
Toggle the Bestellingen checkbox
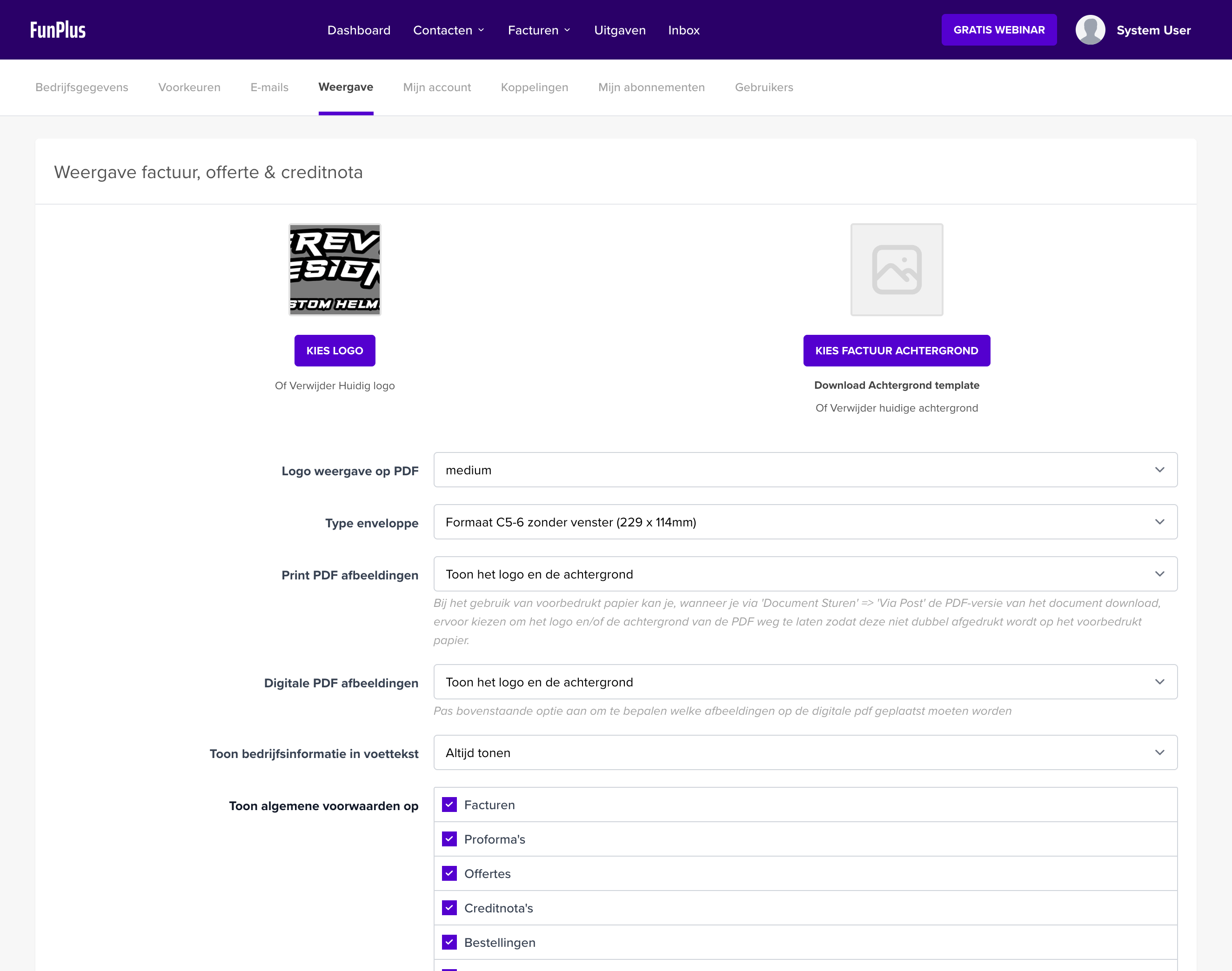449,942
